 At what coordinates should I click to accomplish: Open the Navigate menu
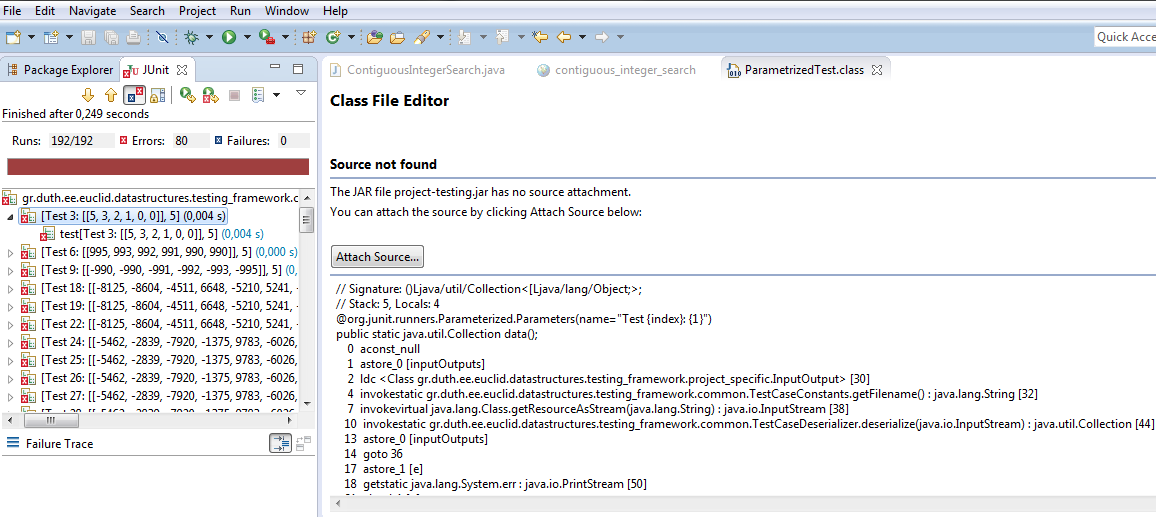tap(92, 11)
